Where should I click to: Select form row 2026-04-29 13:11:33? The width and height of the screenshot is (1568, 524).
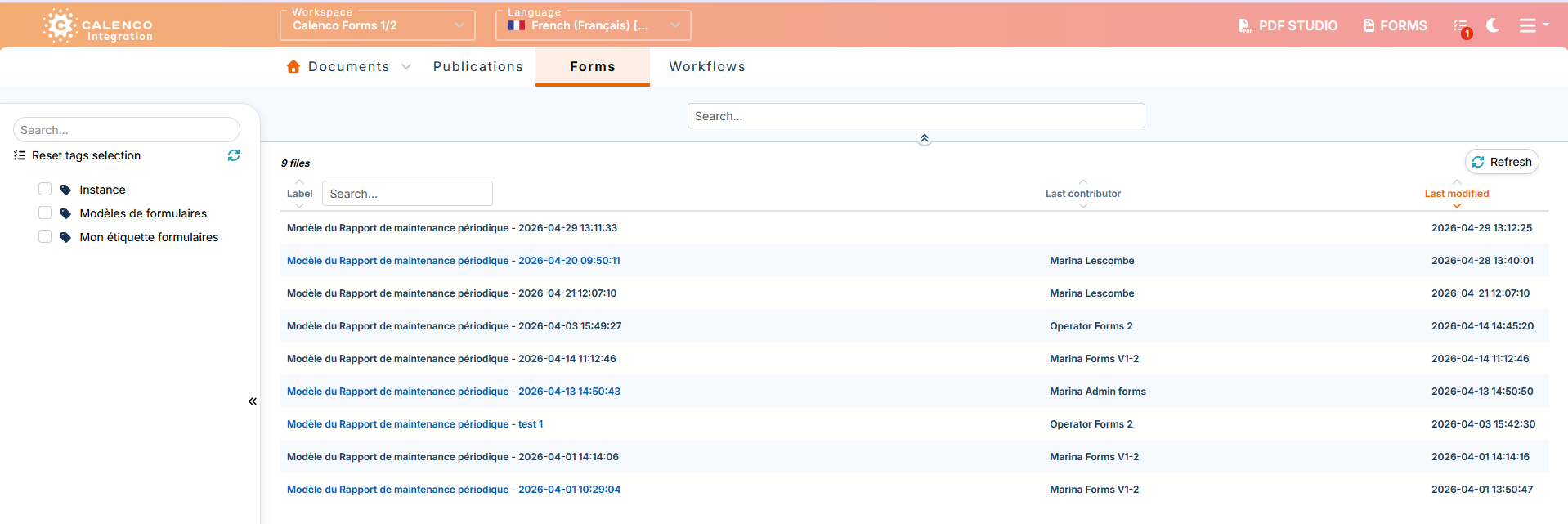click(914, 228)
